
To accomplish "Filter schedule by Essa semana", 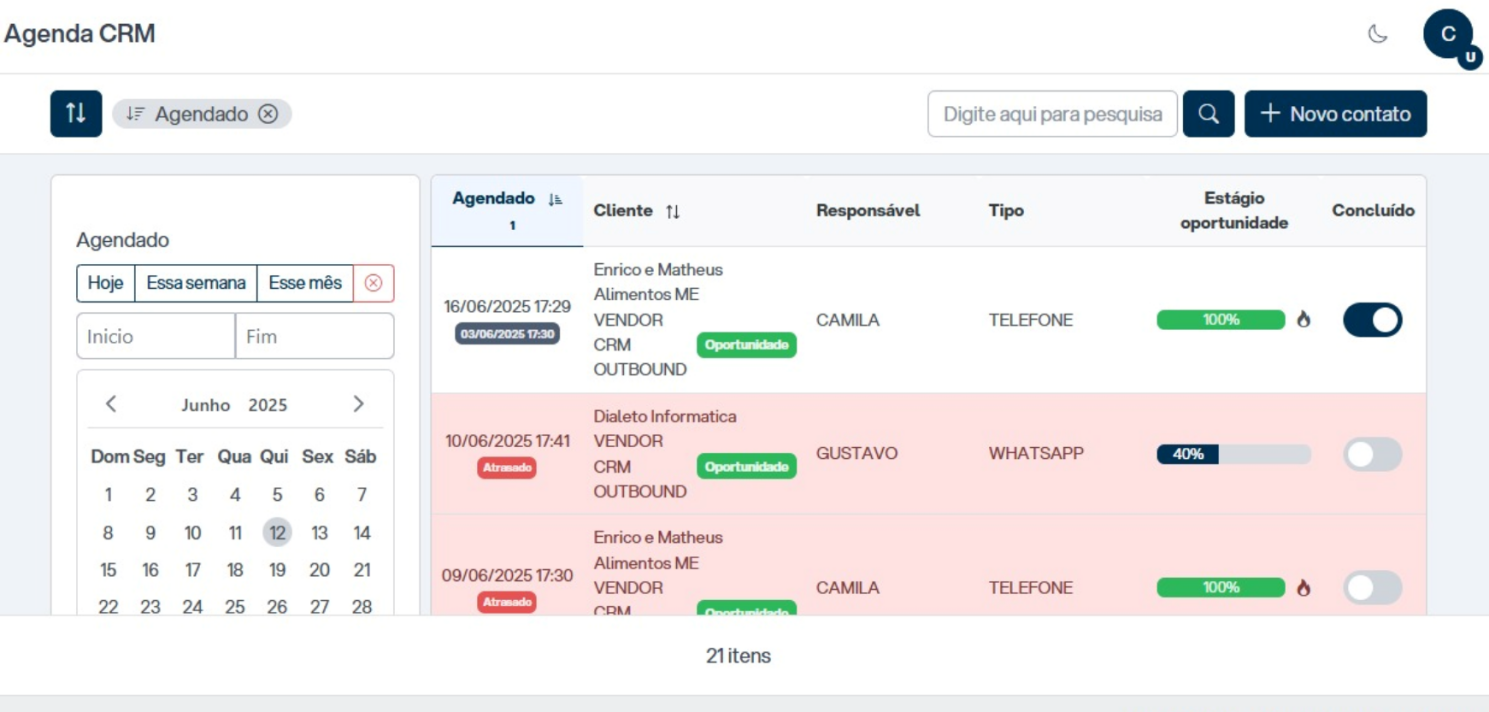I will pyautogui.click(x=196, y=283).
